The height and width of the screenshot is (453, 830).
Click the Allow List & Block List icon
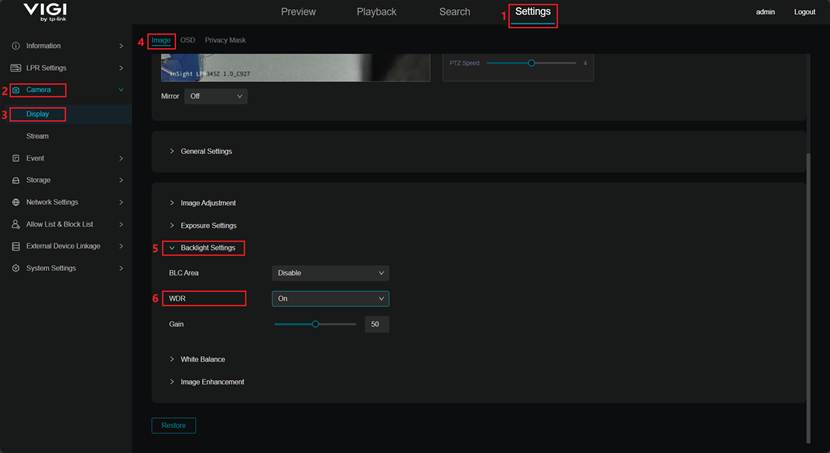pos(16,224)
